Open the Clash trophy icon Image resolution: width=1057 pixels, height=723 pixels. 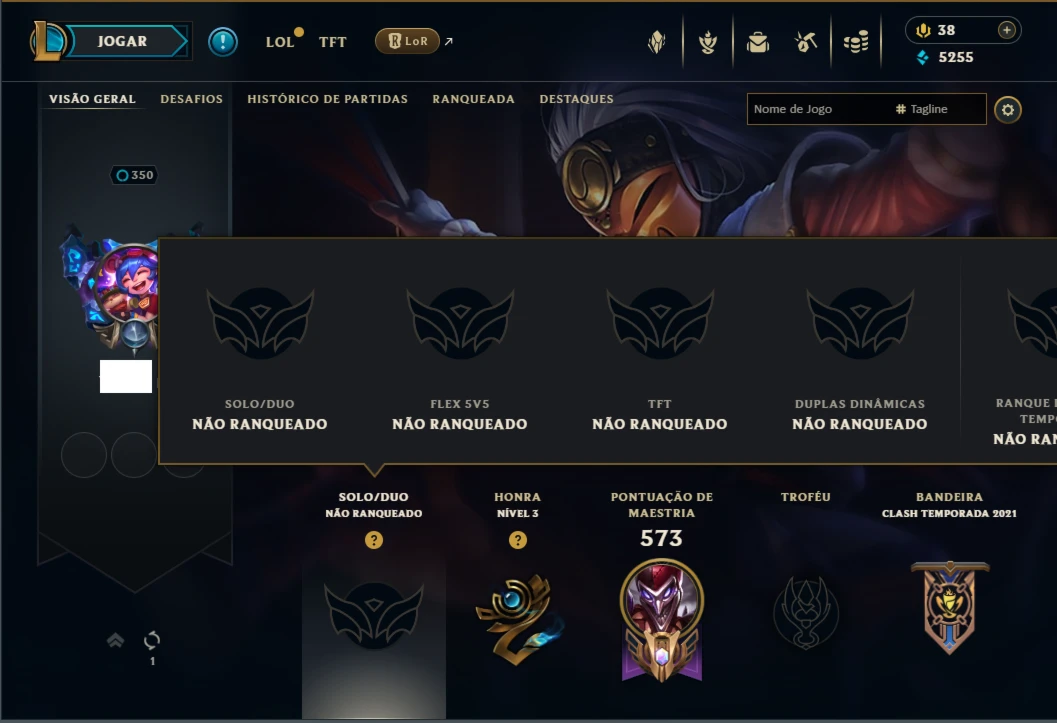708,42
